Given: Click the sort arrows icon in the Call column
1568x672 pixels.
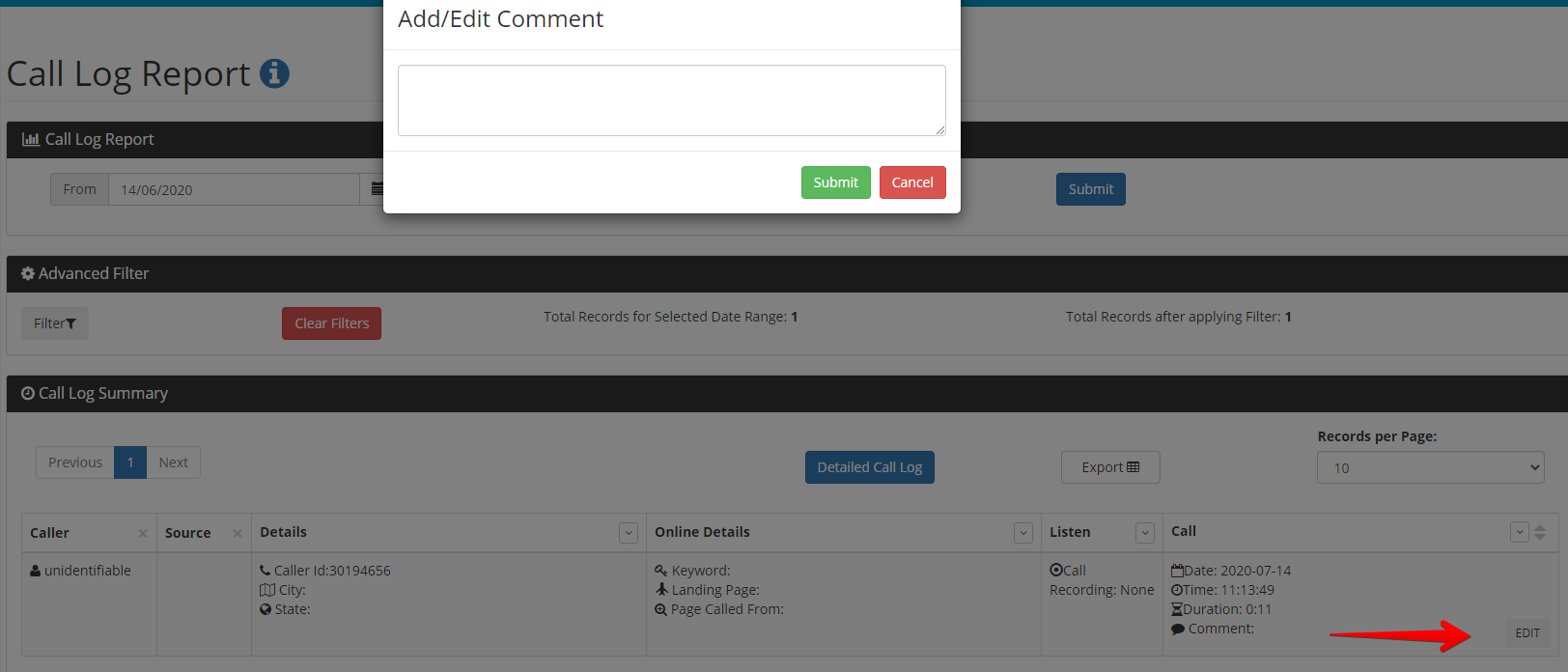Looking at the screenshot, I should coord(1540,532).
